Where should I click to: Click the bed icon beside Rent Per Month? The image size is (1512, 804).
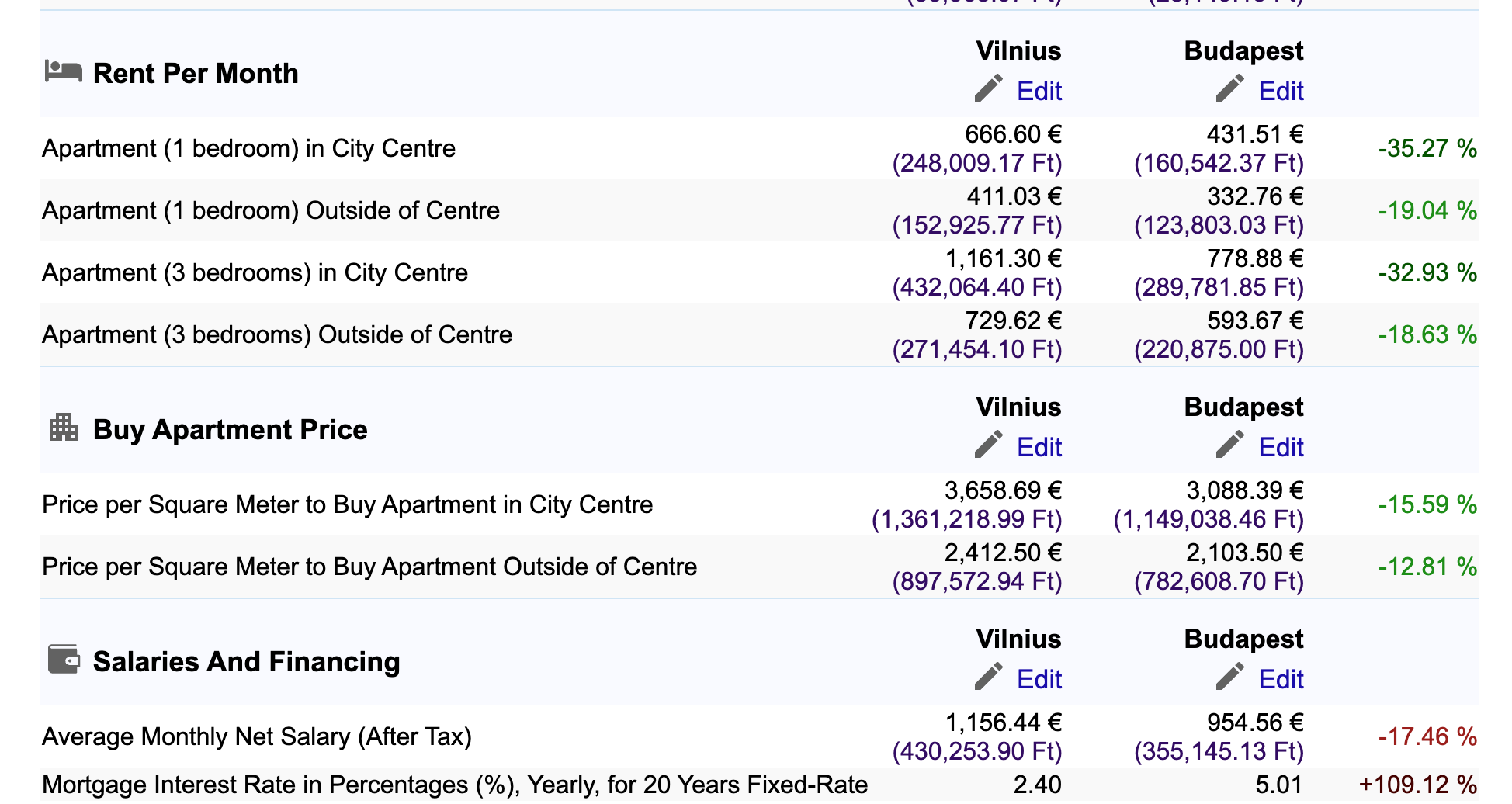[63, 71]
